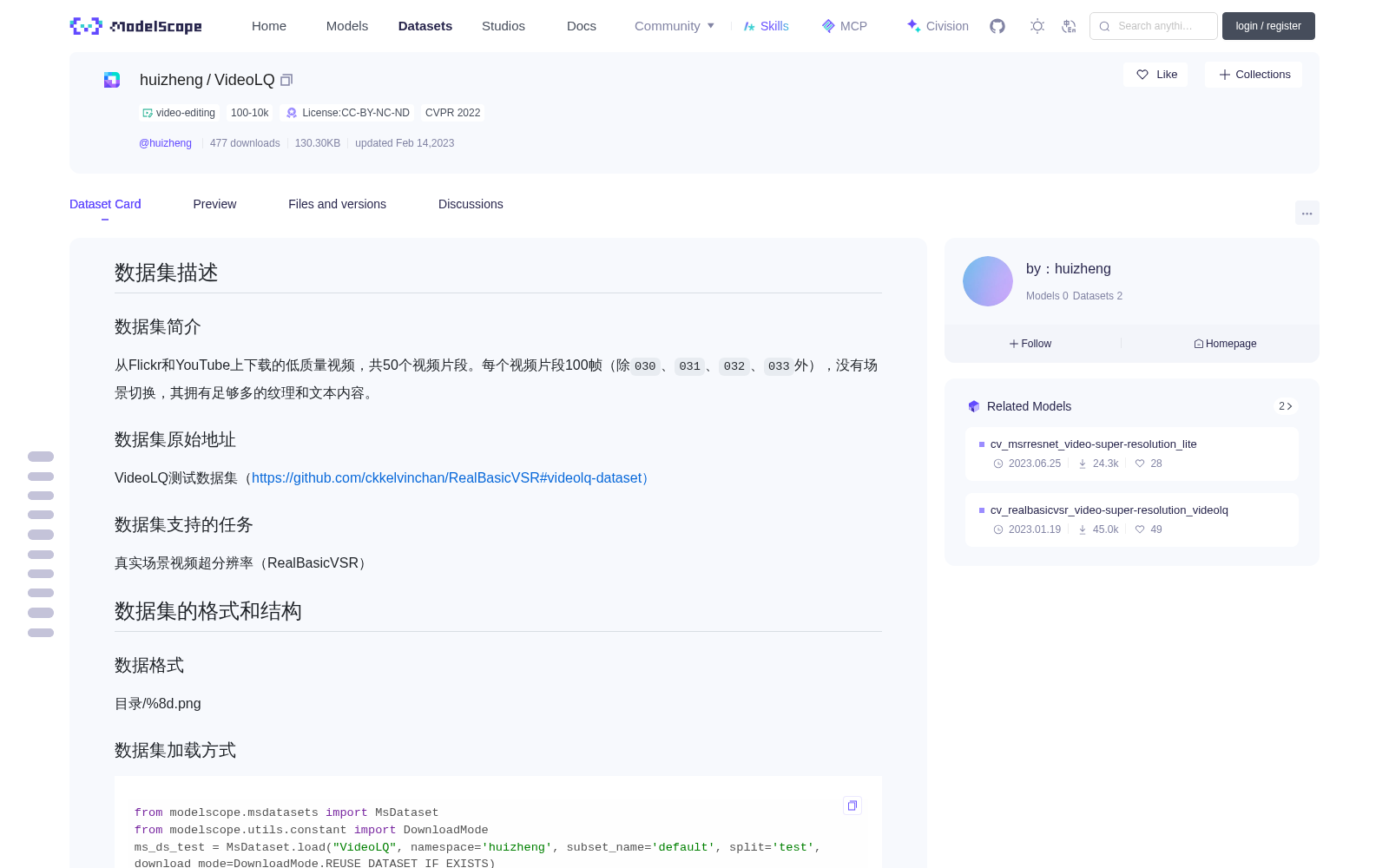Image resolution: width=1389 pixels, height=868 pixels.
Task: Click the inline code tag 033
Action: click(x=779, y=366)
